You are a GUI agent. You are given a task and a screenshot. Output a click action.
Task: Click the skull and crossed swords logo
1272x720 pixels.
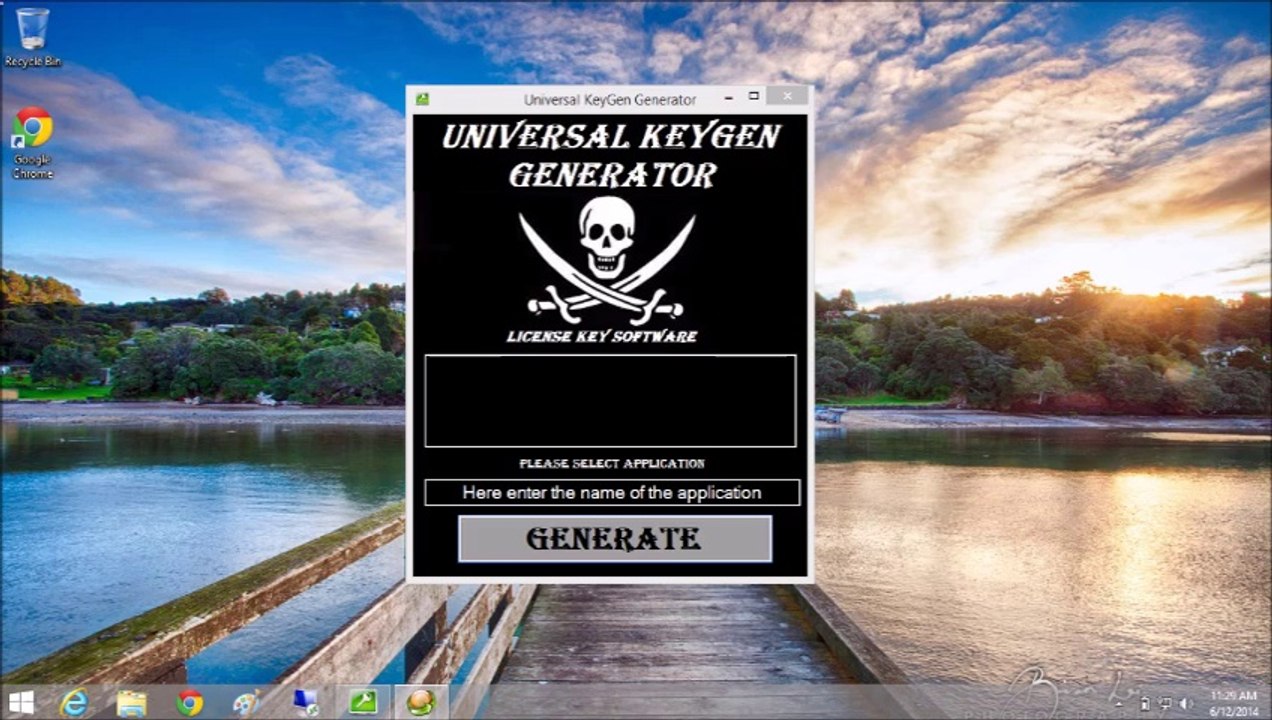click(x=607, y=259)
